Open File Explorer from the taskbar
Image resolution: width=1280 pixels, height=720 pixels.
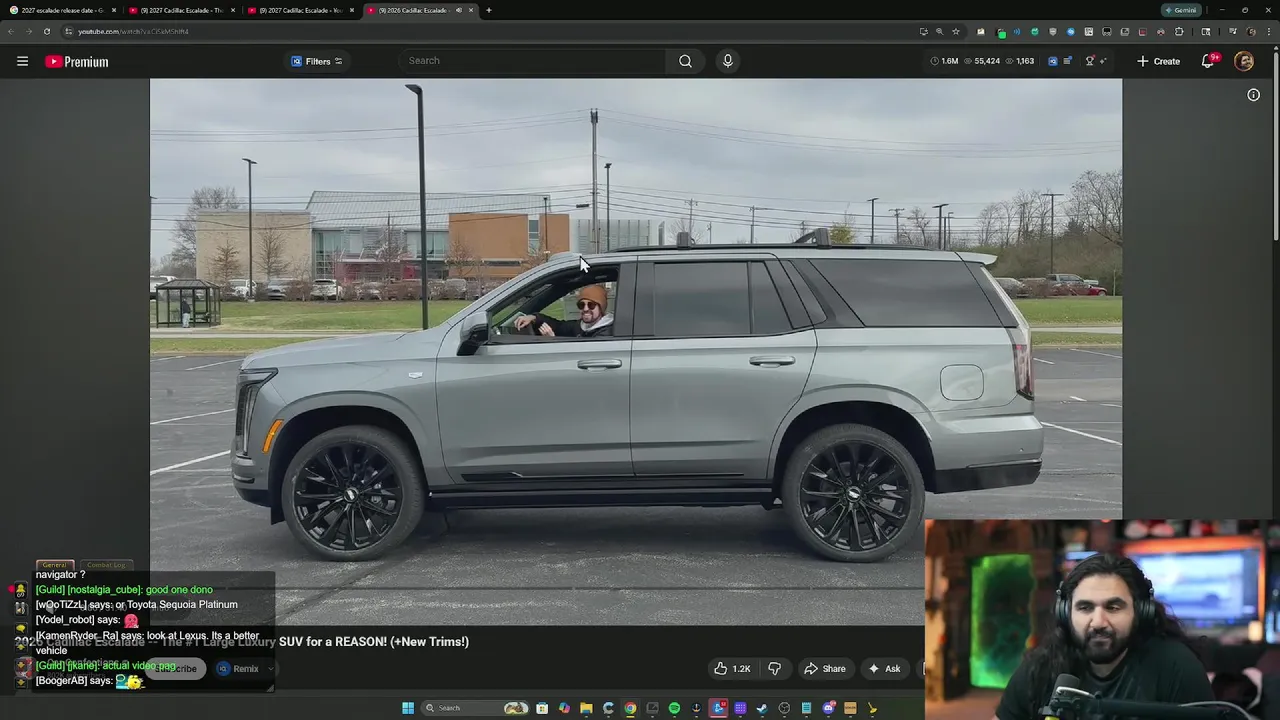(586, 708)
